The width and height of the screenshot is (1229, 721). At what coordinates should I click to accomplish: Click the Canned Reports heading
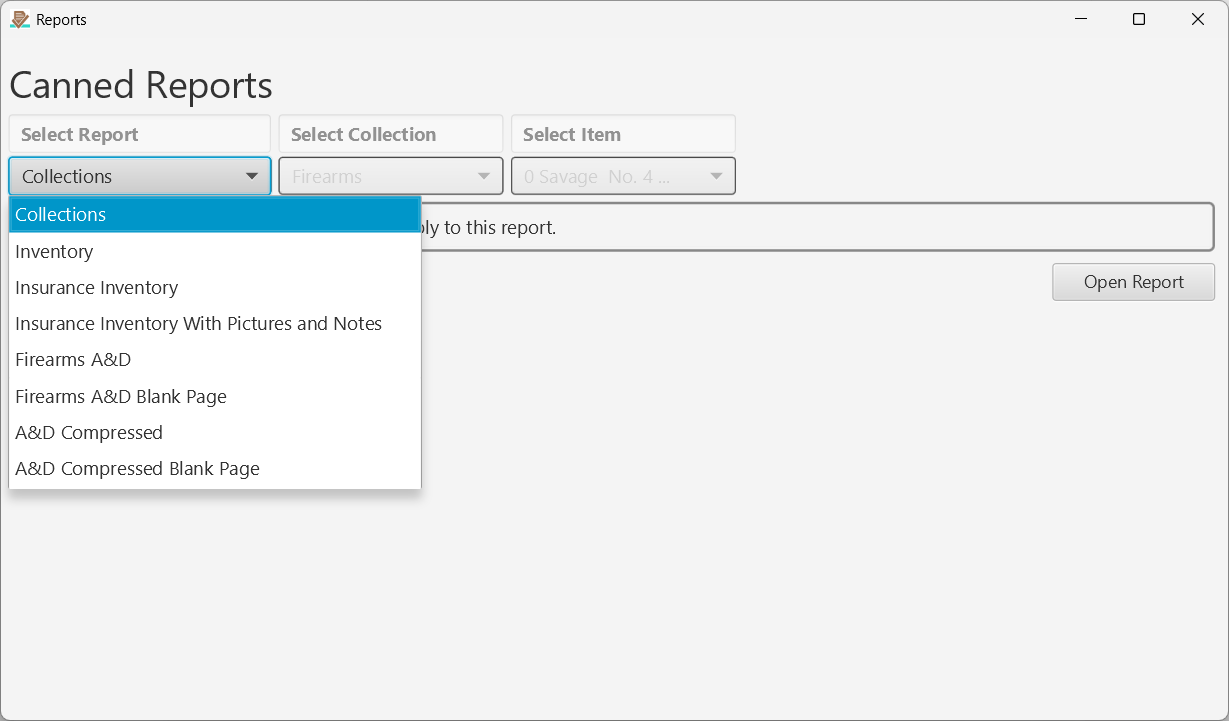(x=141, y=85)
